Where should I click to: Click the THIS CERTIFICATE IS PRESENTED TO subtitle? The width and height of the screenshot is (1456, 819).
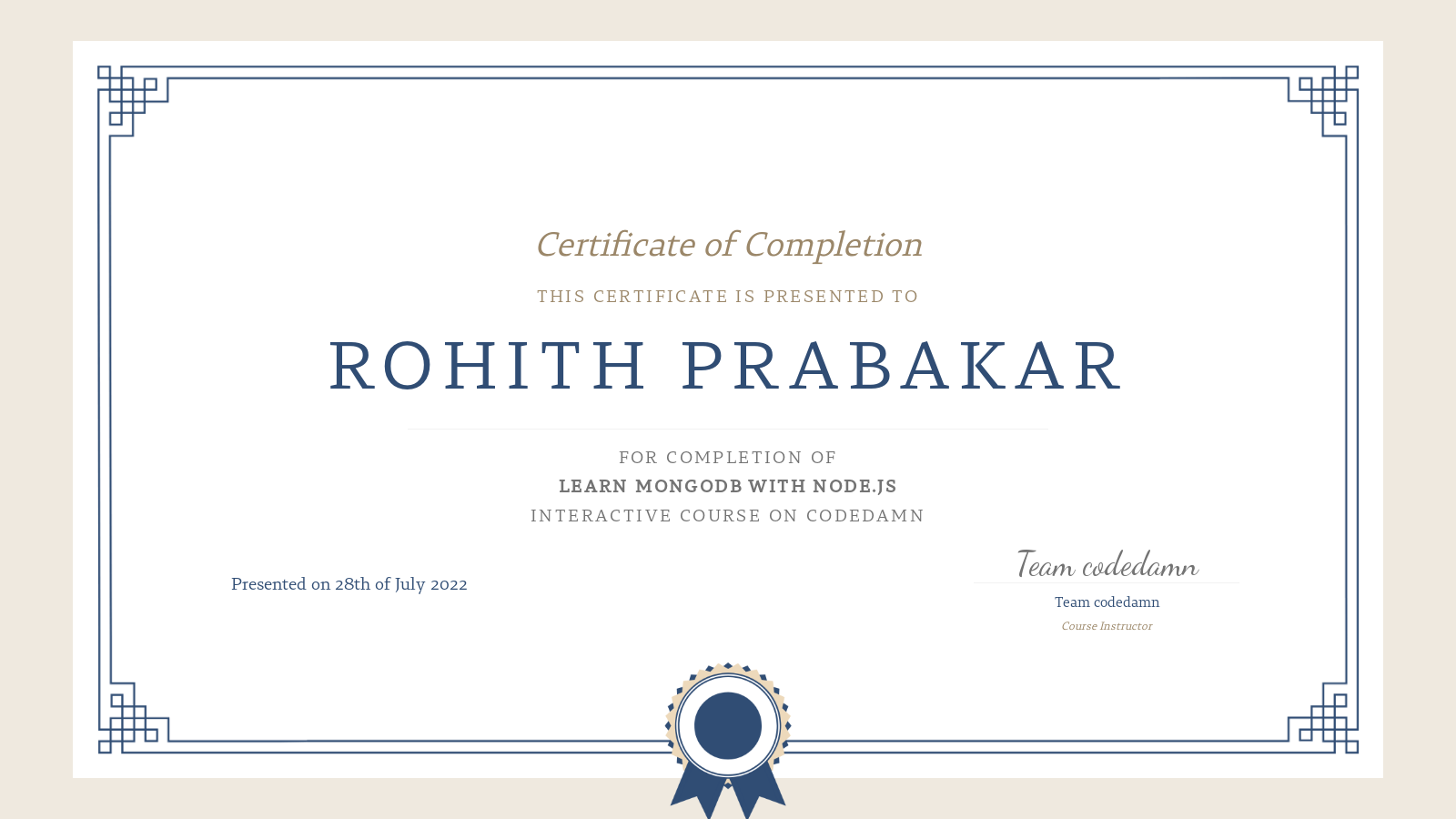point(727,296)
